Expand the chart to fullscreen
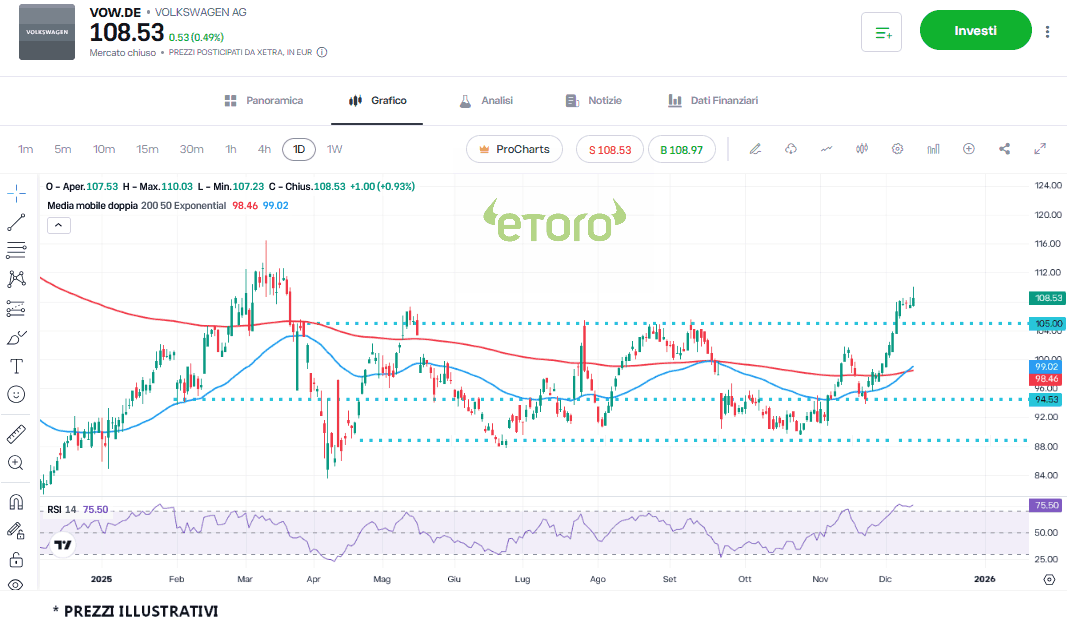Image resolution: width=1067 pixels, height=621 pixels. pos(1040,149)
